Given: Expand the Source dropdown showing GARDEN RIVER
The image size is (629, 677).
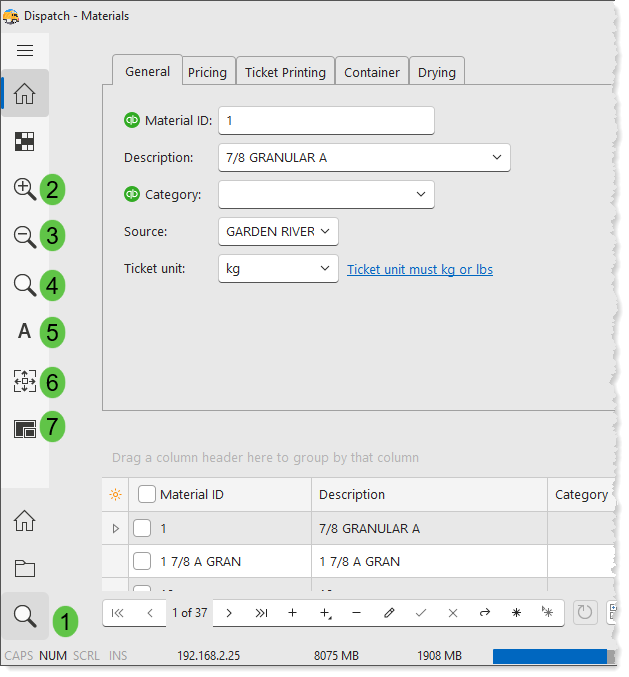Looking at the screenshot, I should tap(326, 231).
